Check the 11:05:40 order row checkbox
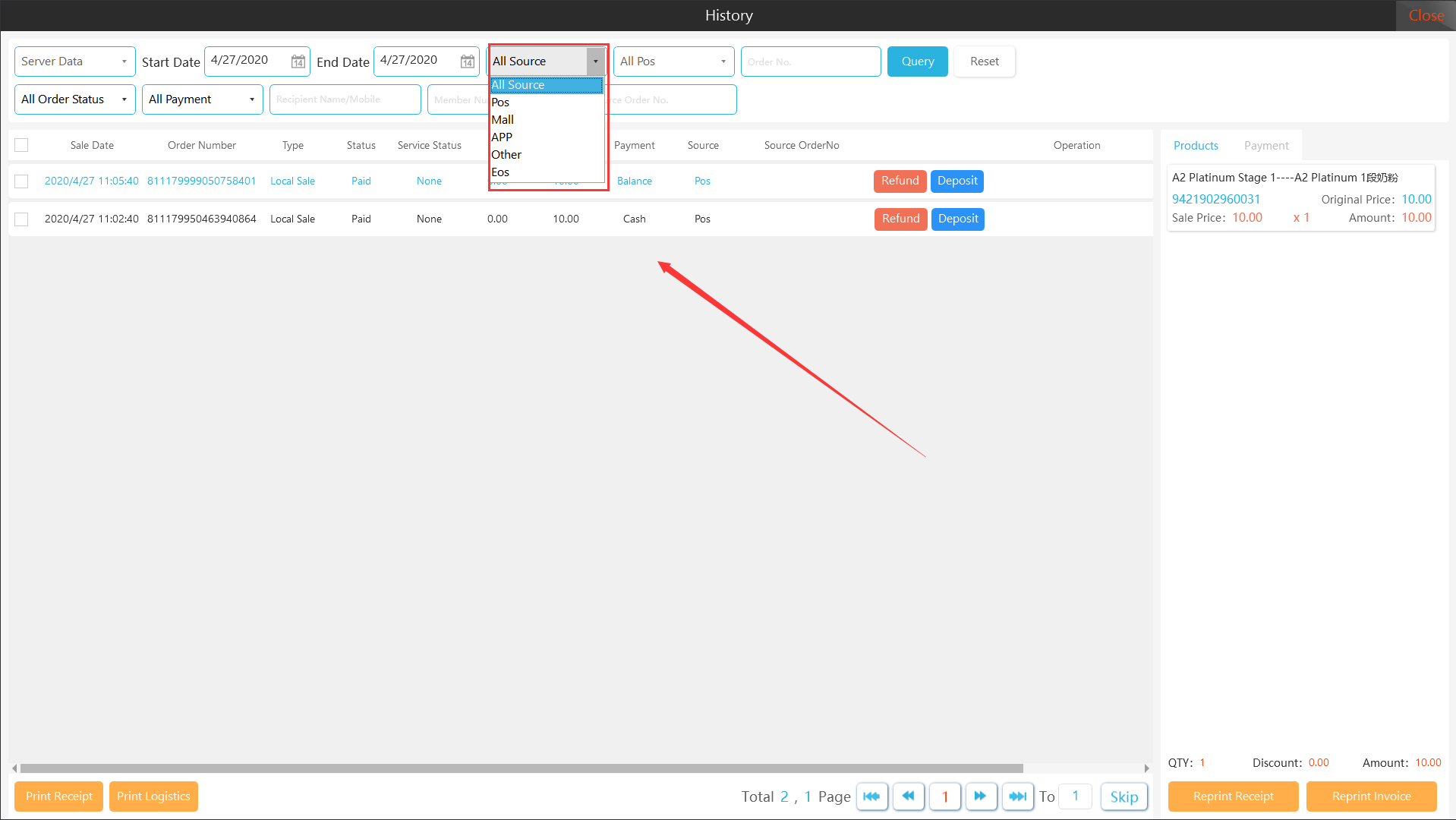 pyautogui.click(x=21, y=181)
